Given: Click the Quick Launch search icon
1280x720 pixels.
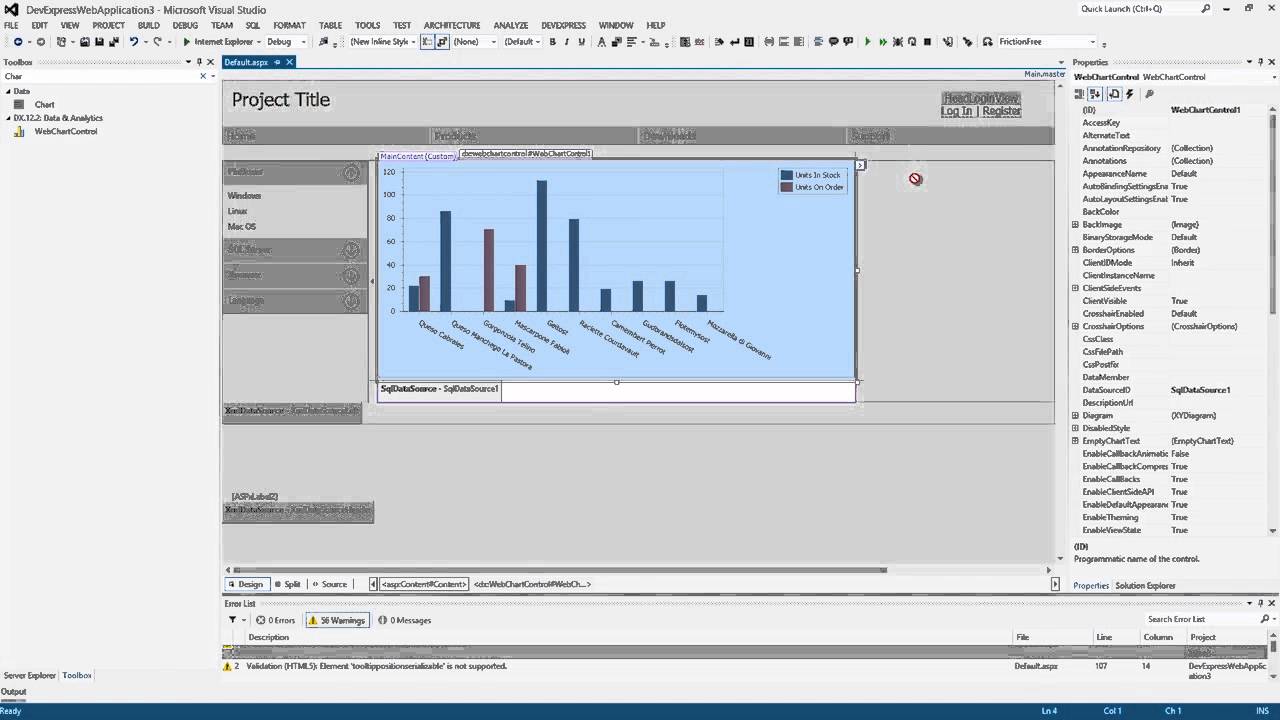Looking at the screenshot, I should (x=1206, y=9).
